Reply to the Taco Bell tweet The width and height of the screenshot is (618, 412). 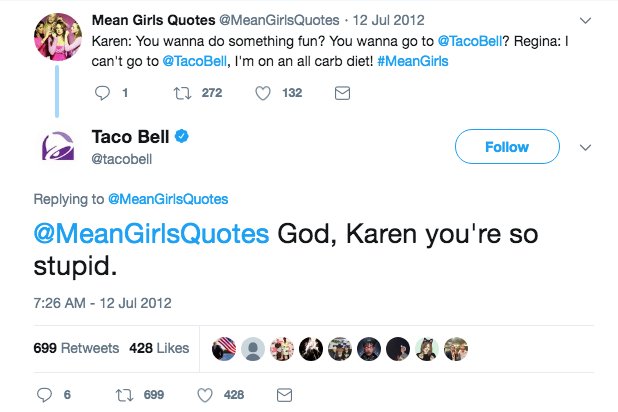point(46,394)
